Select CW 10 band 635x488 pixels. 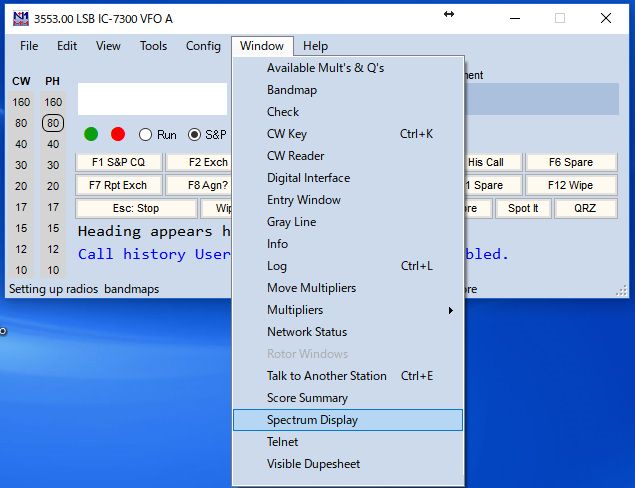[21, 270]
